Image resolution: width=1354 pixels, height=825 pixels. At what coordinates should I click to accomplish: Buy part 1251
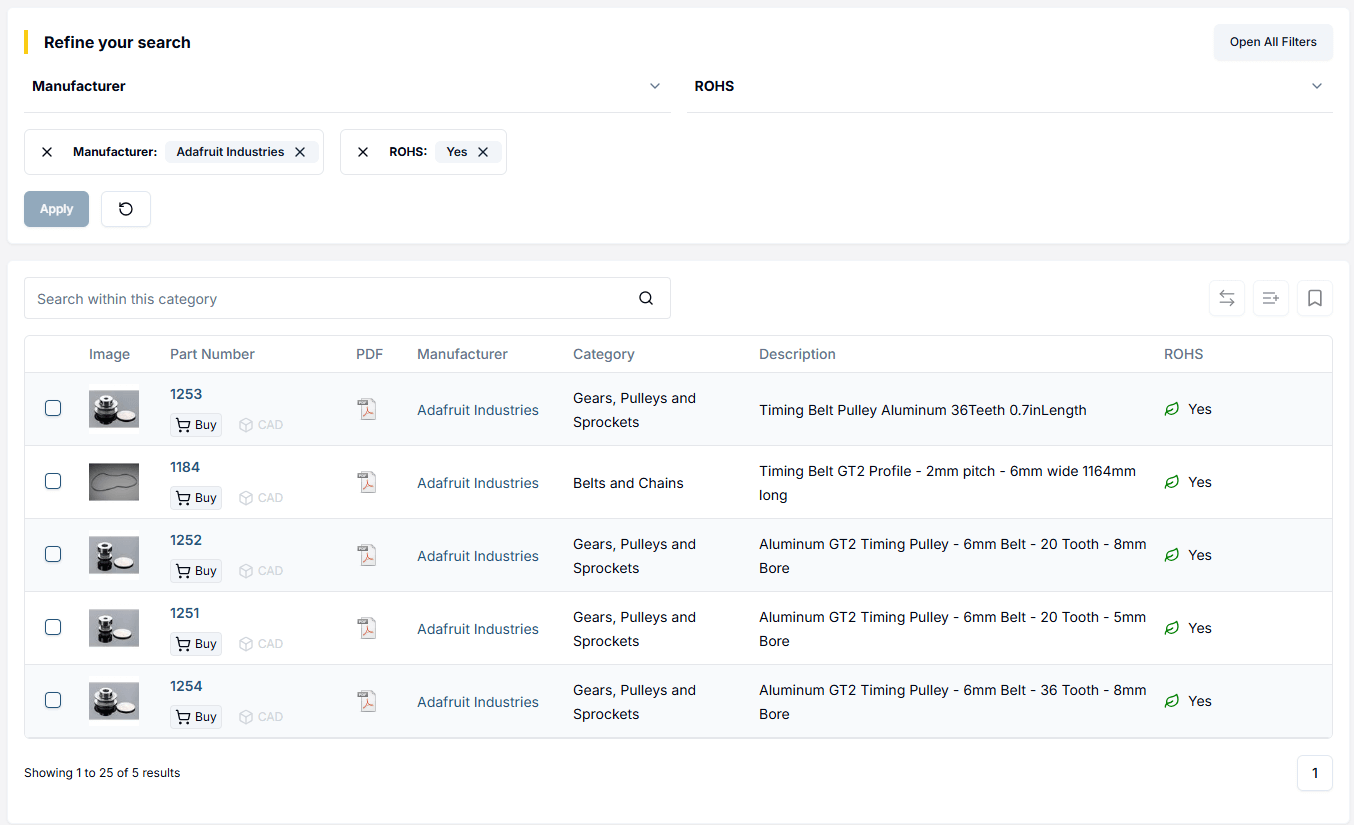pos(196,644)
